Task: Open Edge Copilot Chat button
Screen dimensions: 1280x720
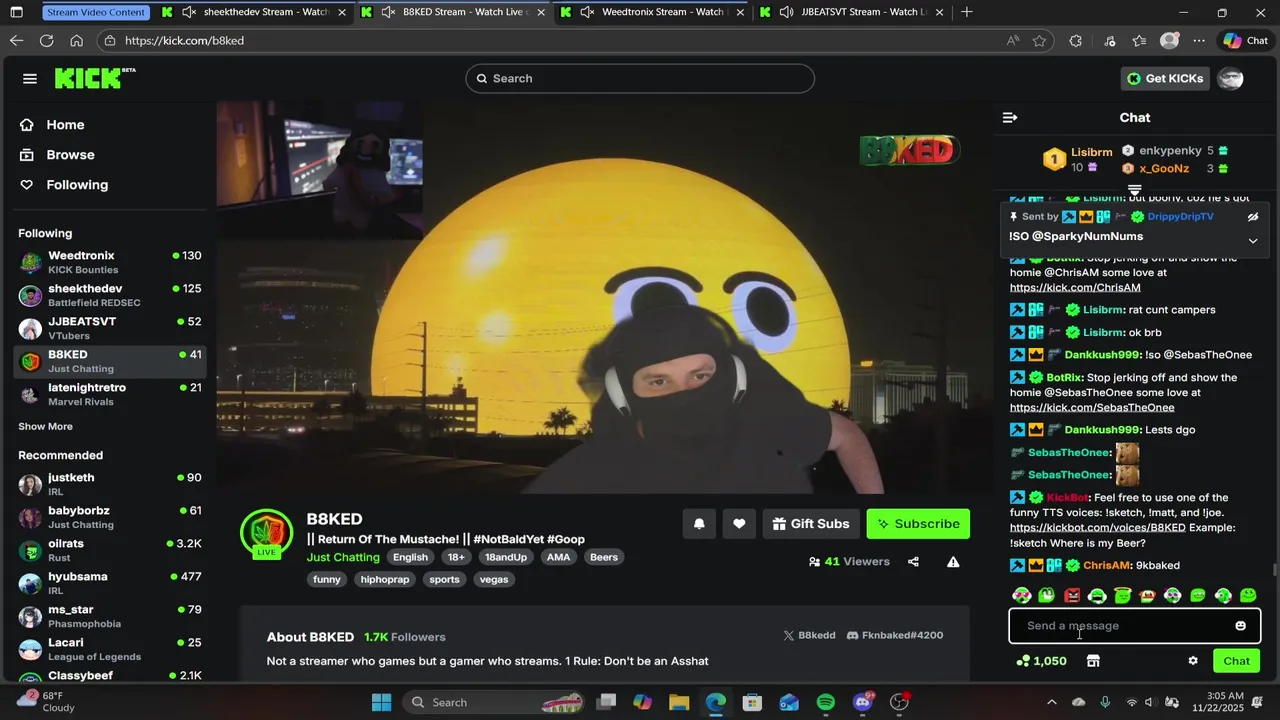Action: coord(1246,41)
